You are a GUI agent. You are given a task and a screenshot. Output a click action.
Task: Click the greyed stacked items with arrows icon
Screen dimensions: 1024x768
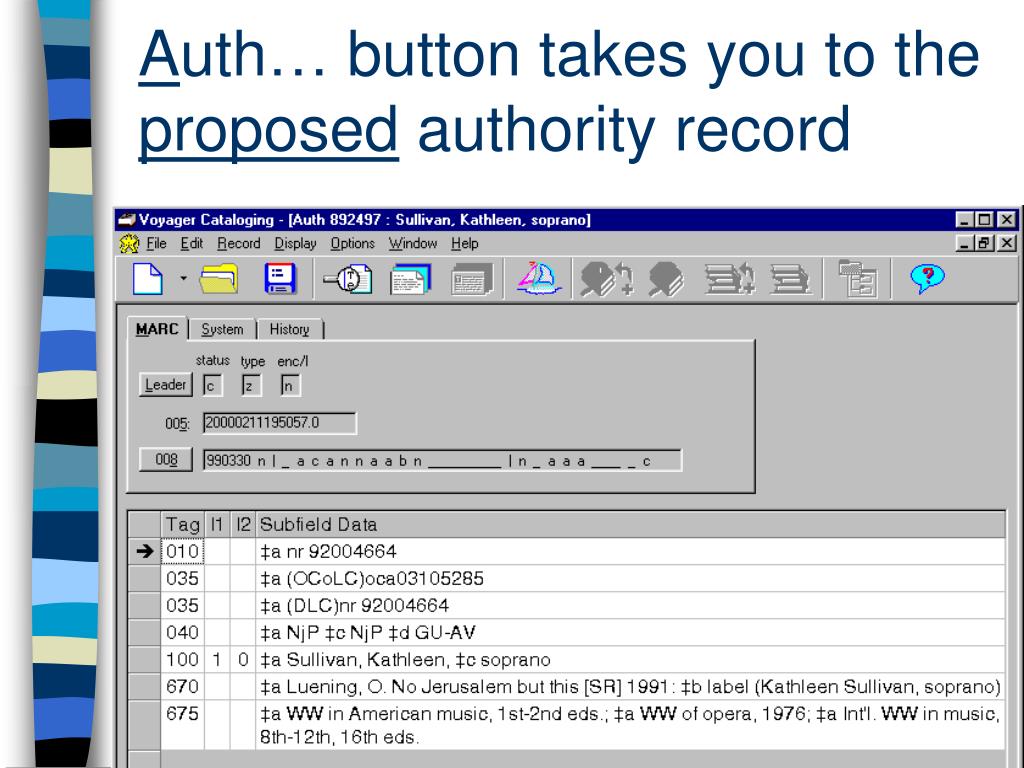pyautogui.click(x=729, y=279)
